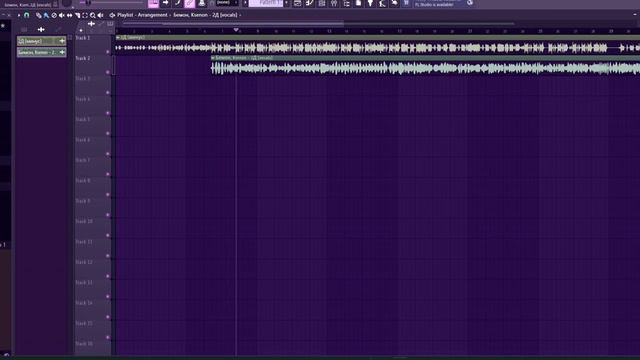This screenshot has height=360, width=640.
Task: Select the Delete tool in playlist toolbar
Action: pyautogui.click(x=54, y=15)
